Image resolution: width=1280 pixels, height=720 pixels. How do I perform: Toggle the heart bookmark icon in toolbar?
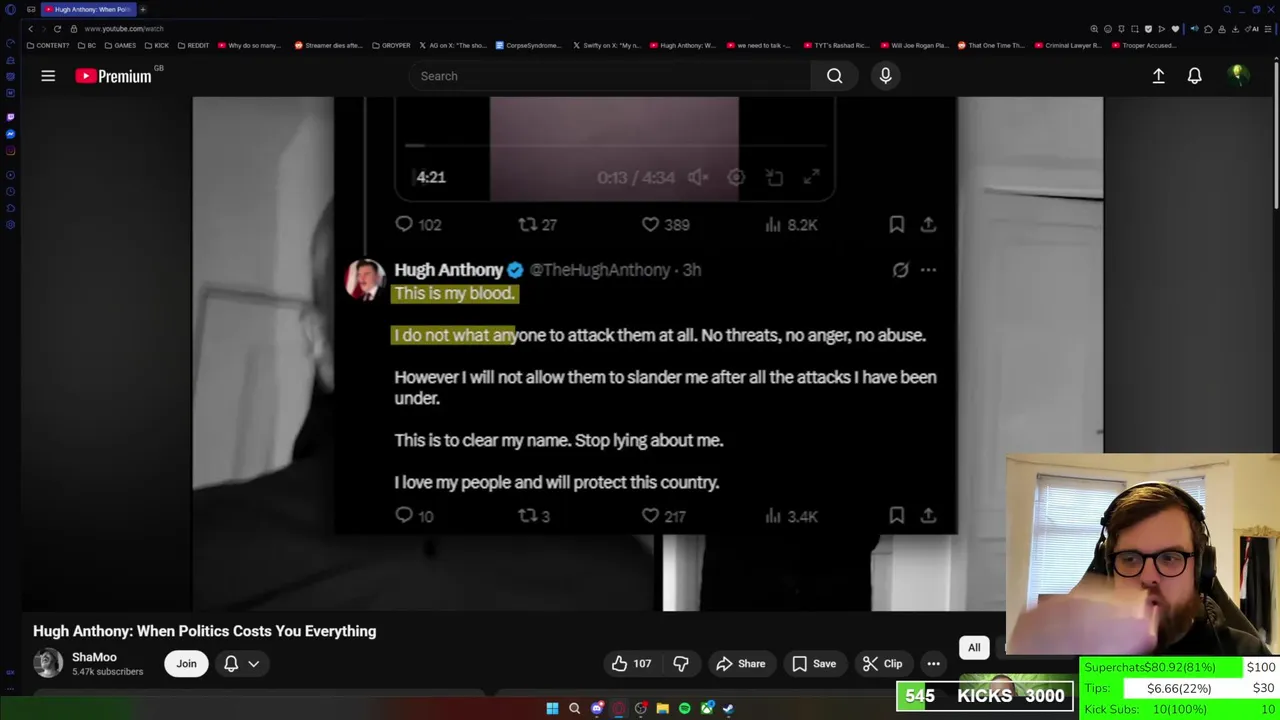pos(1175,29)
